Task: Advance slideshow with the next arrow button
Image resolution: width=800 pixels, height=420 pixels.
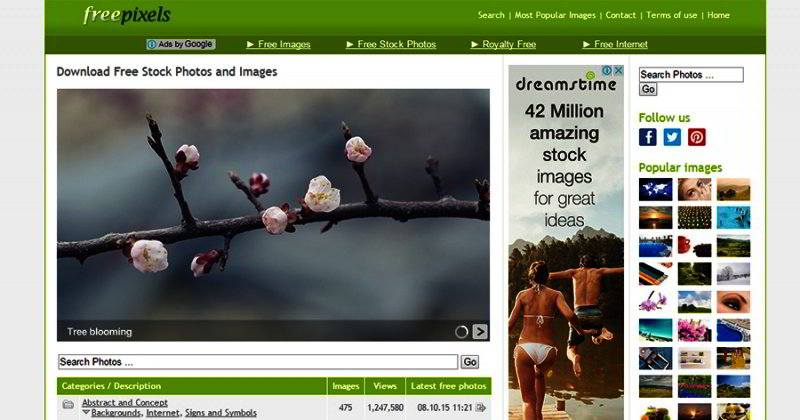Action: tap(480, 332)
